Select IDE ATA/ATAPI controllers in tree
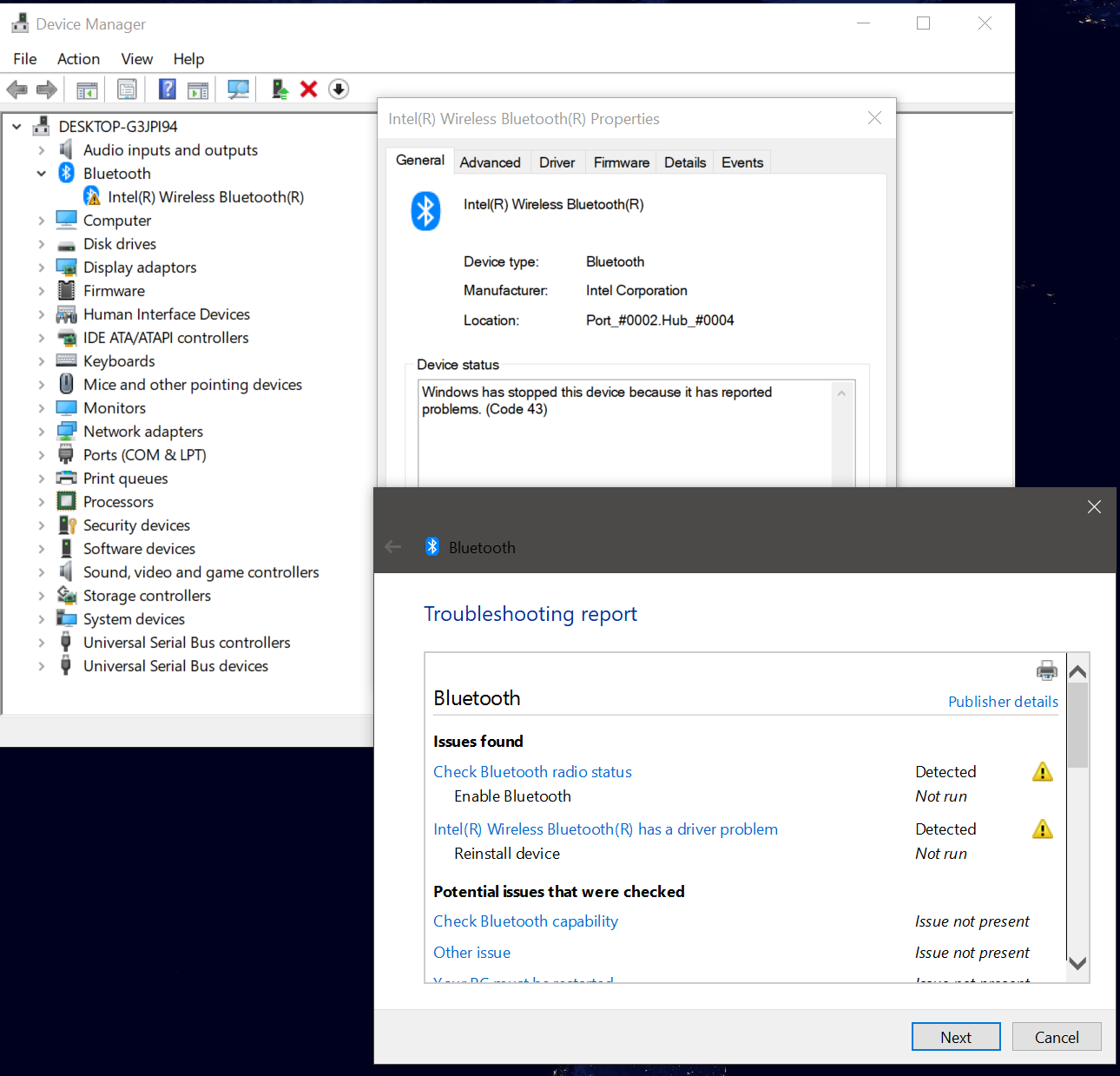The width and height of the screenshot is (1120, 1076). click(x=166, y=337)
